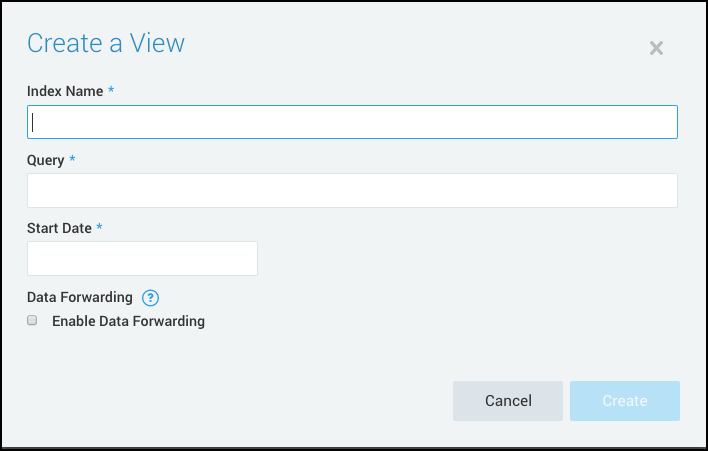Click the Query field label
This screenshot has width=708, height=451.
[46, 159]
